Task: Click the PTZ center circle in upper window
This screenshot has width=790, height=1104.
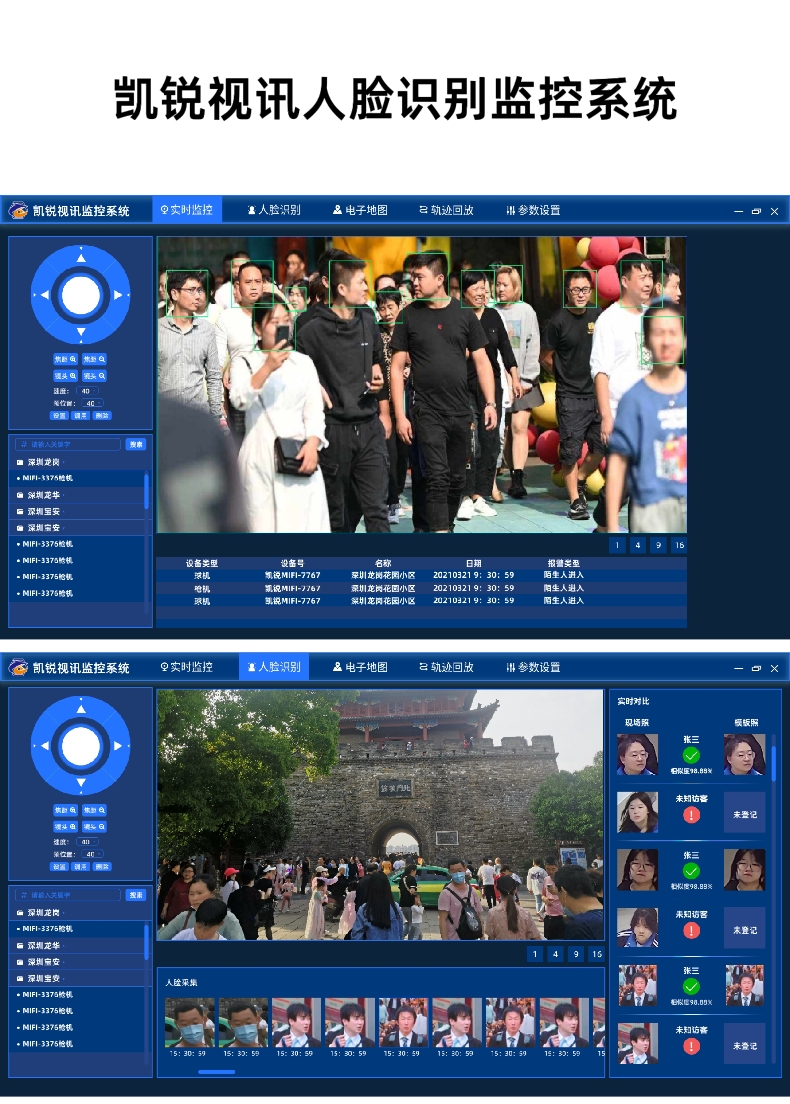Action: pyautogui.click(x=80, y=295)
